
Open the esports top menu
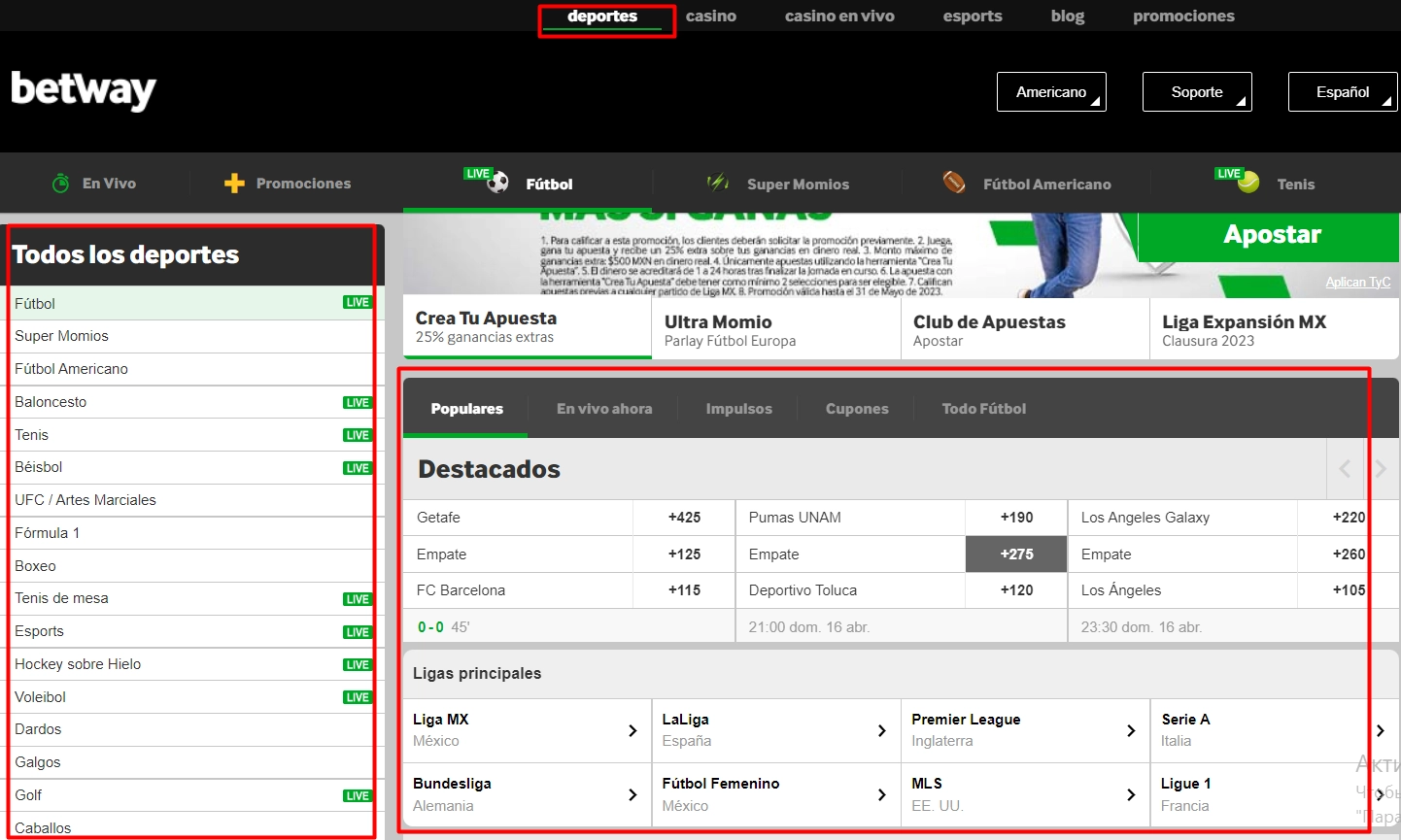(x=973, y=17)
